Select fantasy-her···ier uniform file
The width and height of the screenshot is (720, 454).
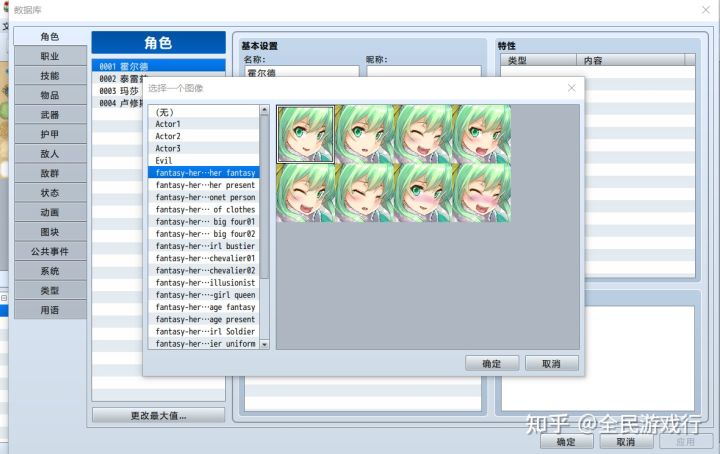point(204,343)
